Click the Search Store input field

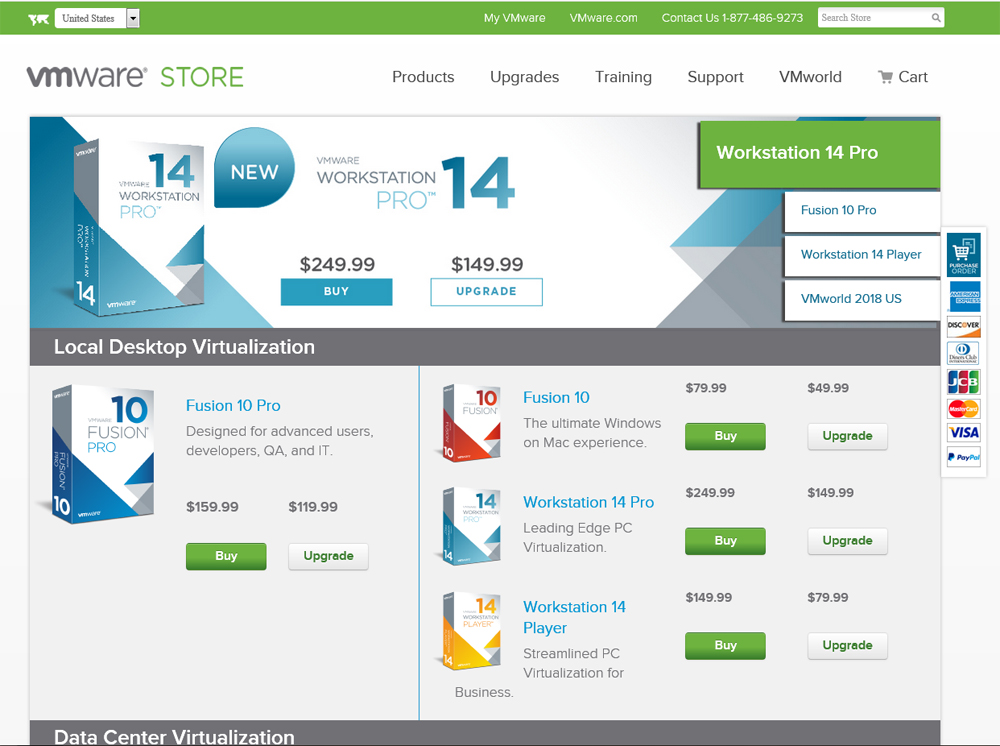[874, 18]
